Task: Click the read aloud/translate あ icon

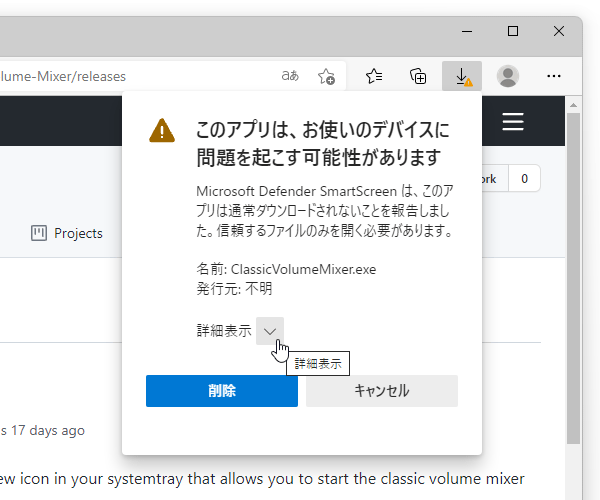Action: (290, 76)
